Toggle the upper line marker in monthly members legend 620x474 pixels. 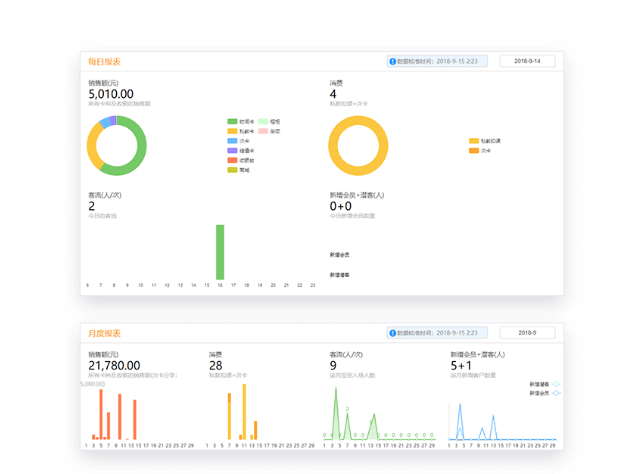pyautogui.click(x=556, y=384)
